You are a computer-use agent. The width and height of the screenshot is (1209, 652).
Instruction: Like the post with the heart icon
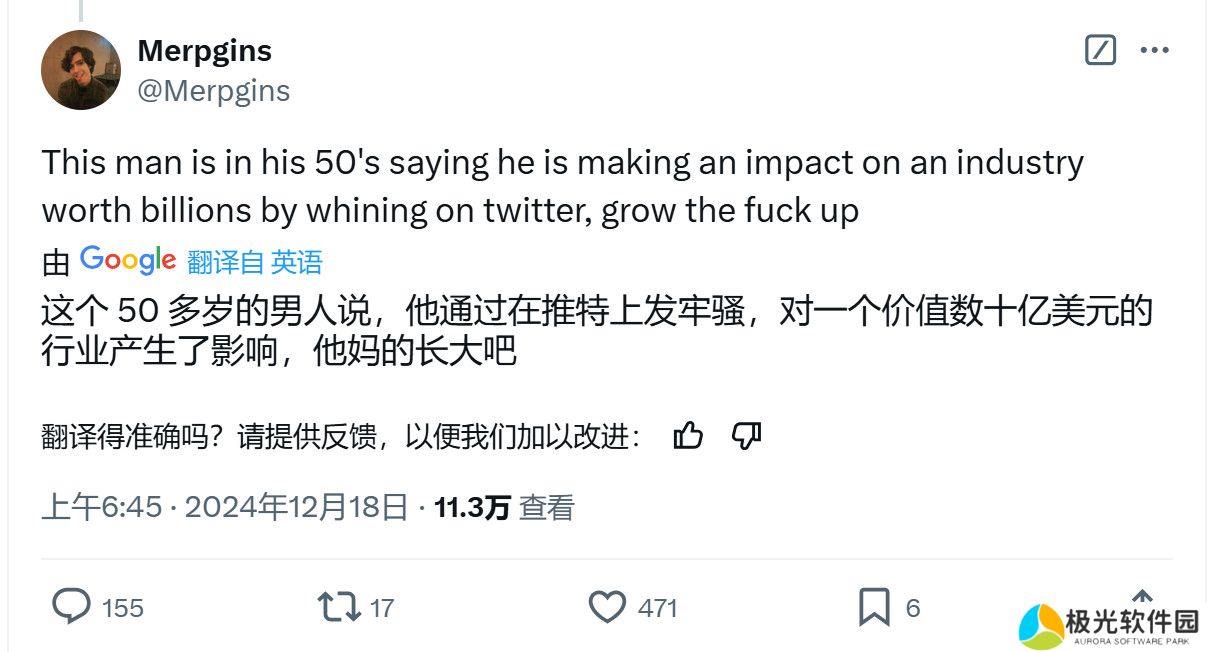coord(606,607)
